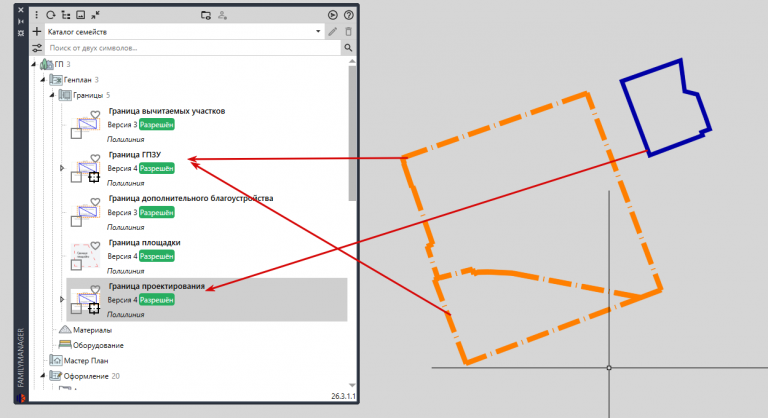Viewport: 768px width, 418px height.
Task: Toggle the thumbnail preview icon
Action: coord(81,15)
